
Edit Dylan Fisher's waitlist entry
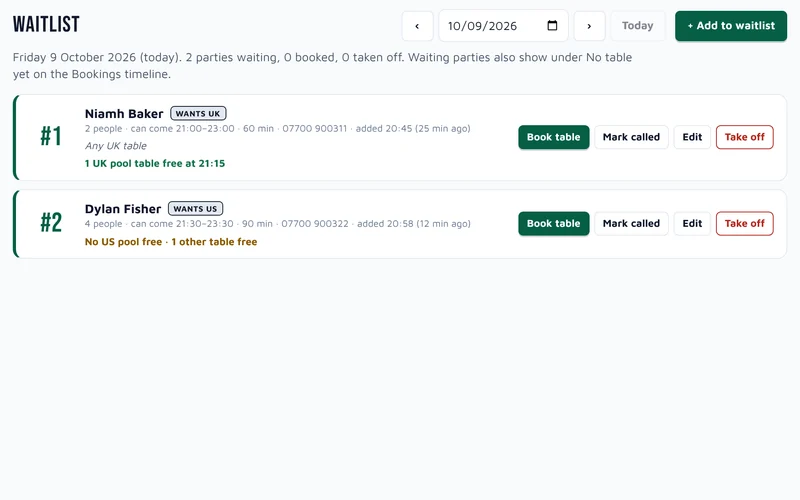pyautogui.click(x=692, y=223)
